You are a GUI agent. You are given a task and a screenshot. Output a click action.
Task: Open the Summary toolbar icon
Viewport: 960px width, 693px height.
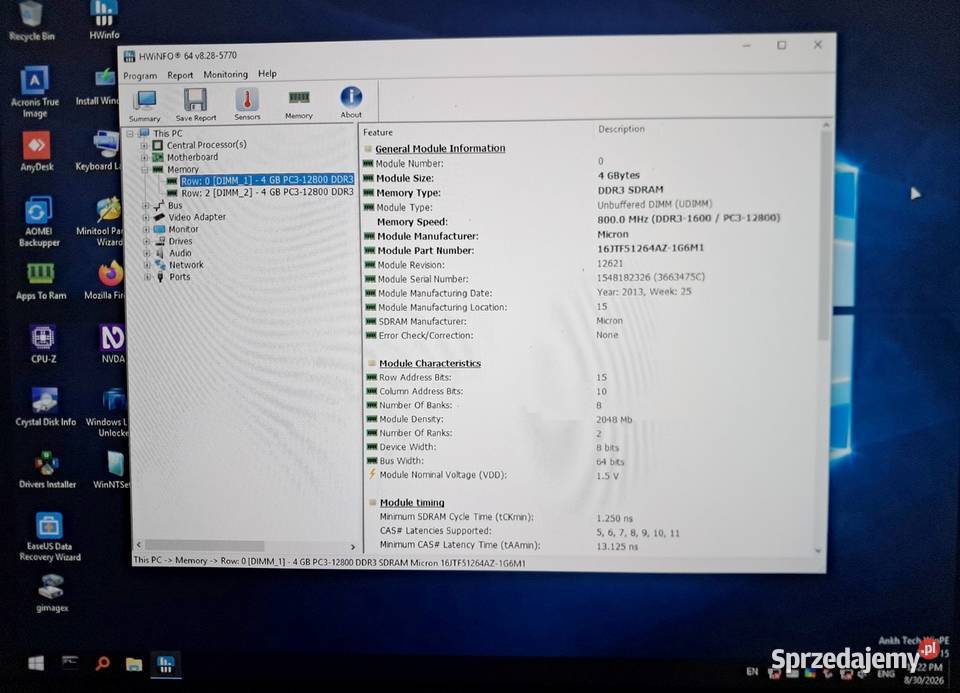point(145,105)
